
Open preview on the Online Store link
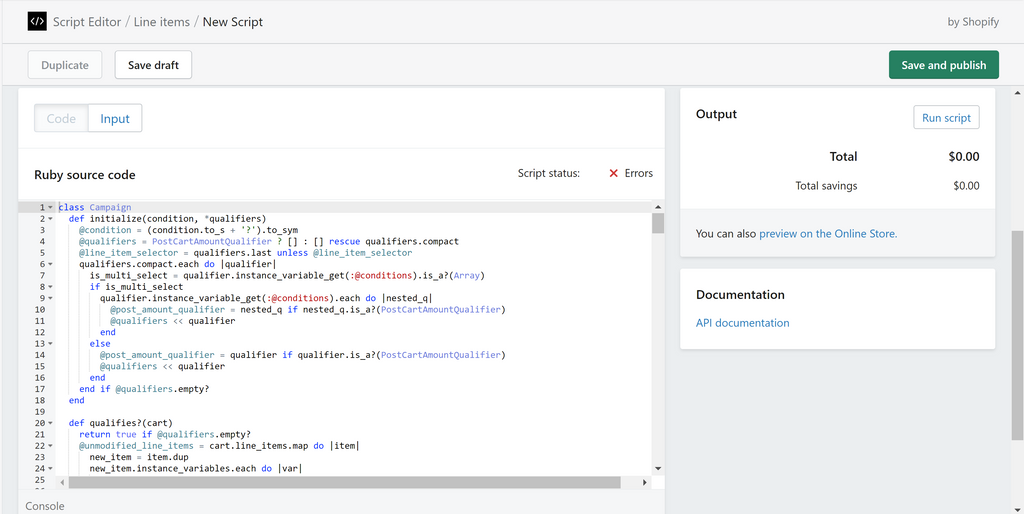pyautogui.click(x=828, y=233)
